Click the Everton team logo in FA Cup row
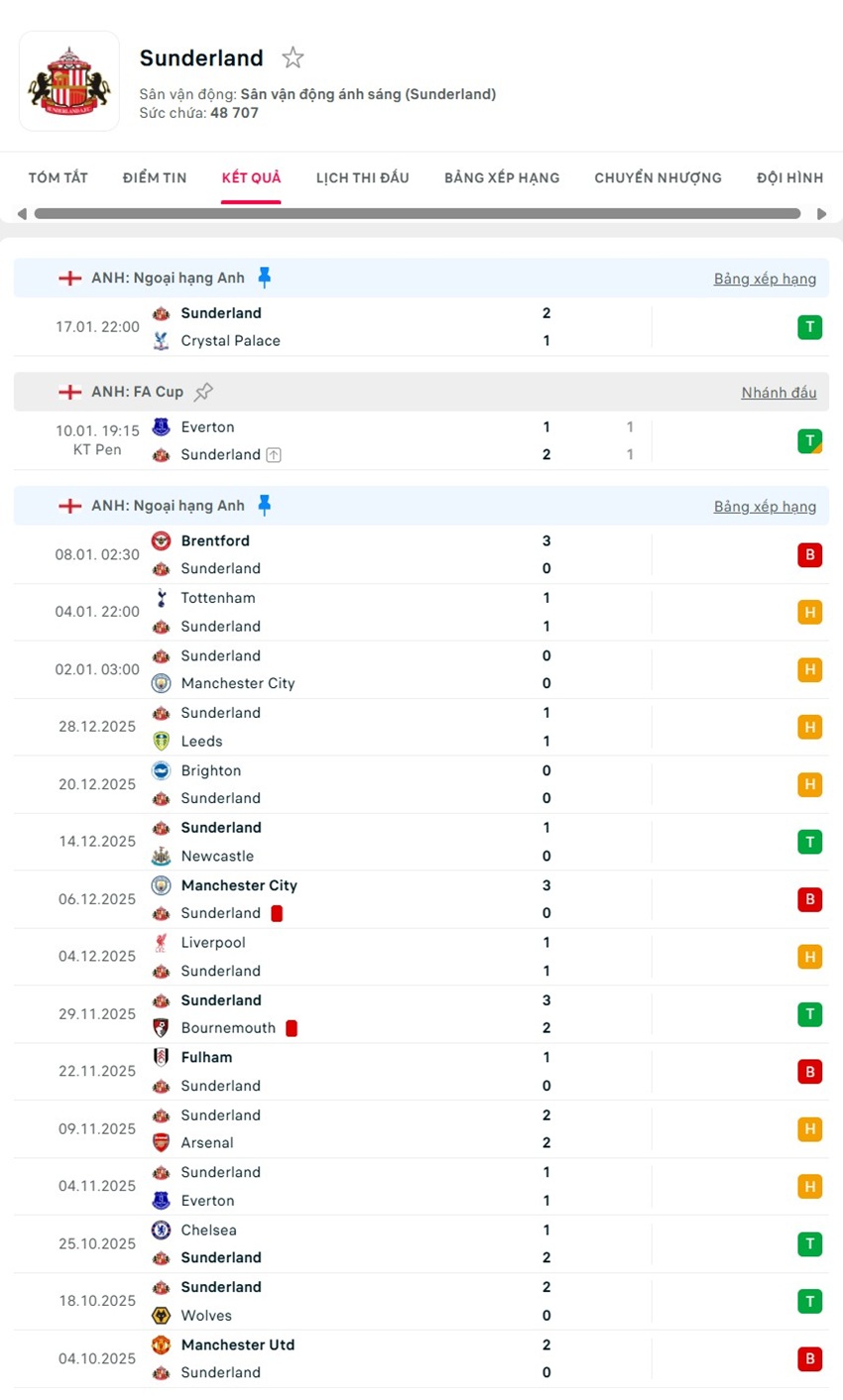This screenshot has width=843, height=1400. (161, 426)
